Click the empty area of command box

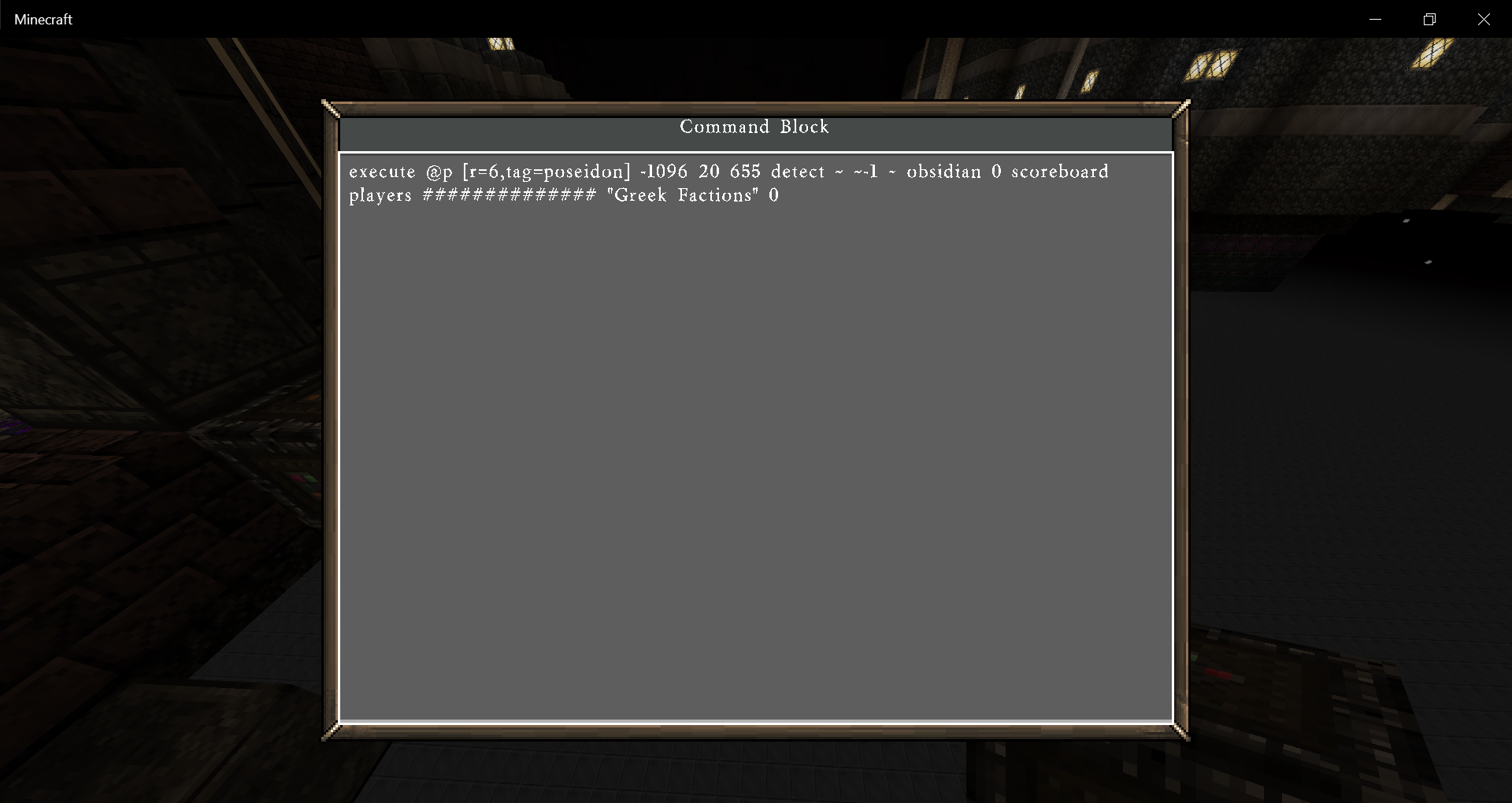756,464
